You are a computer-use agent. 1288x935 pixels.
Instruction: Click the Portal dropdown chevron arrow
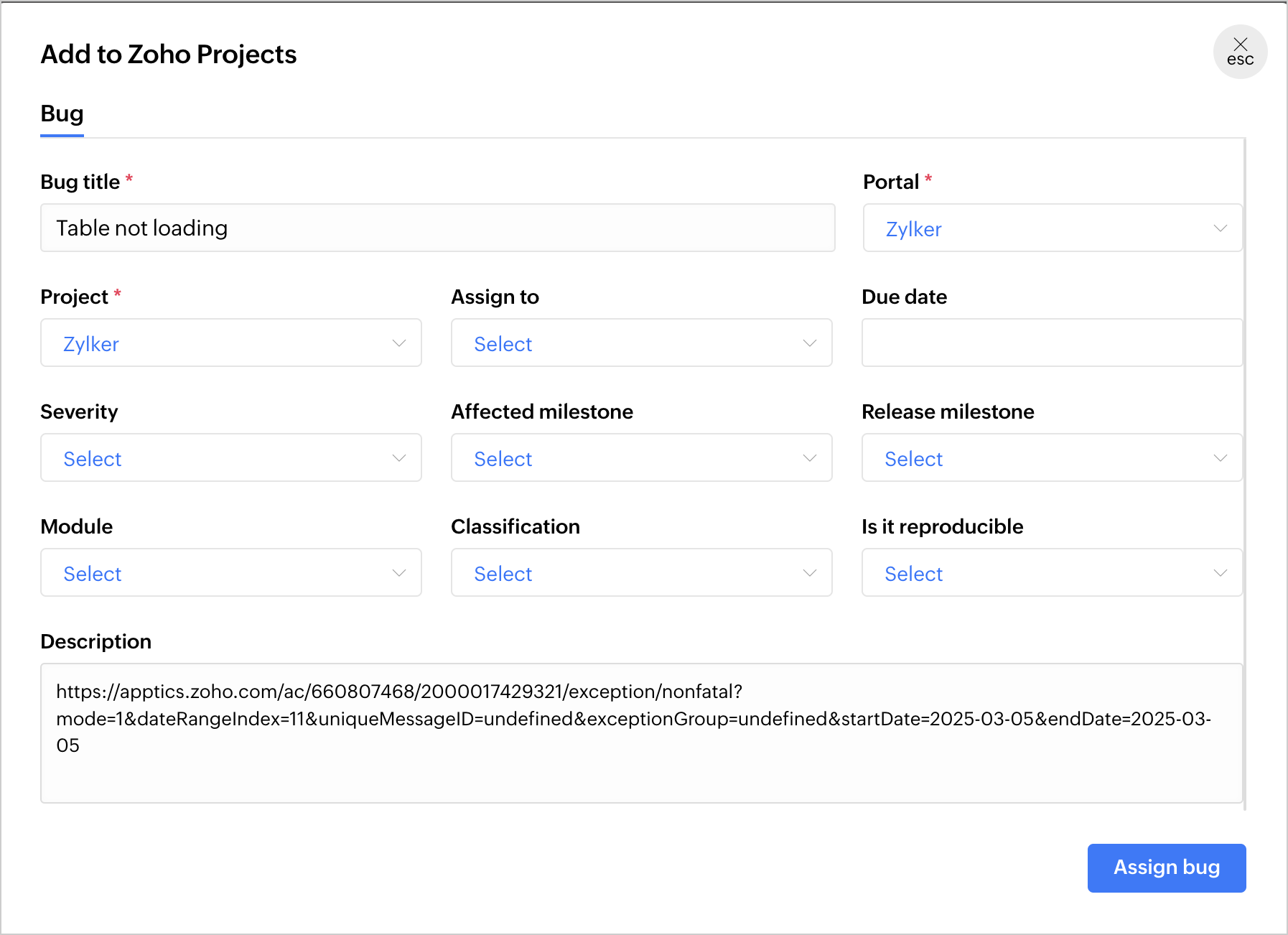[1220, 228]
